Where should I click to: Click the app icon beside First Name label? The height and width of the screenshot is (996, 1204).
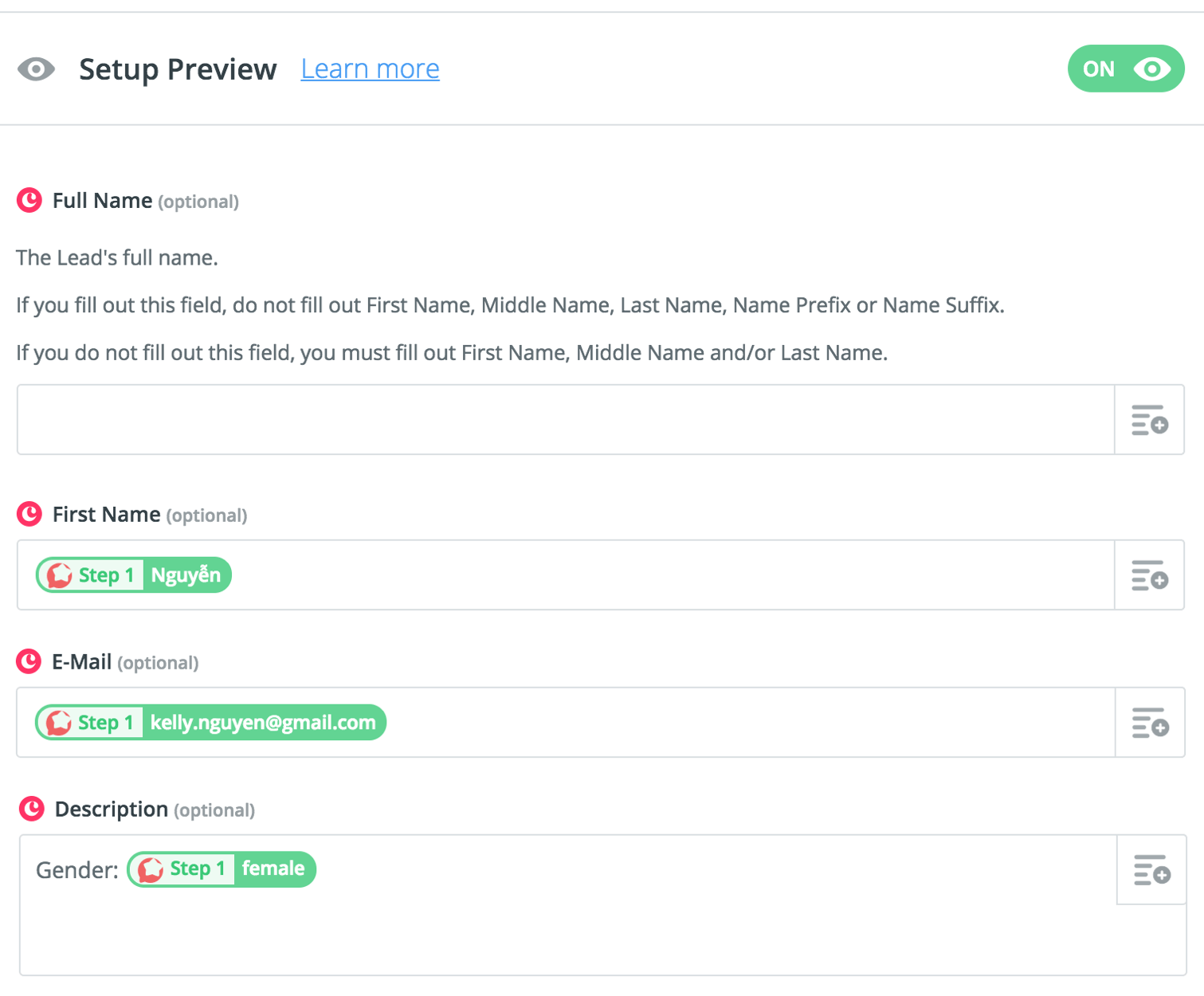click(x=29, y=514)
